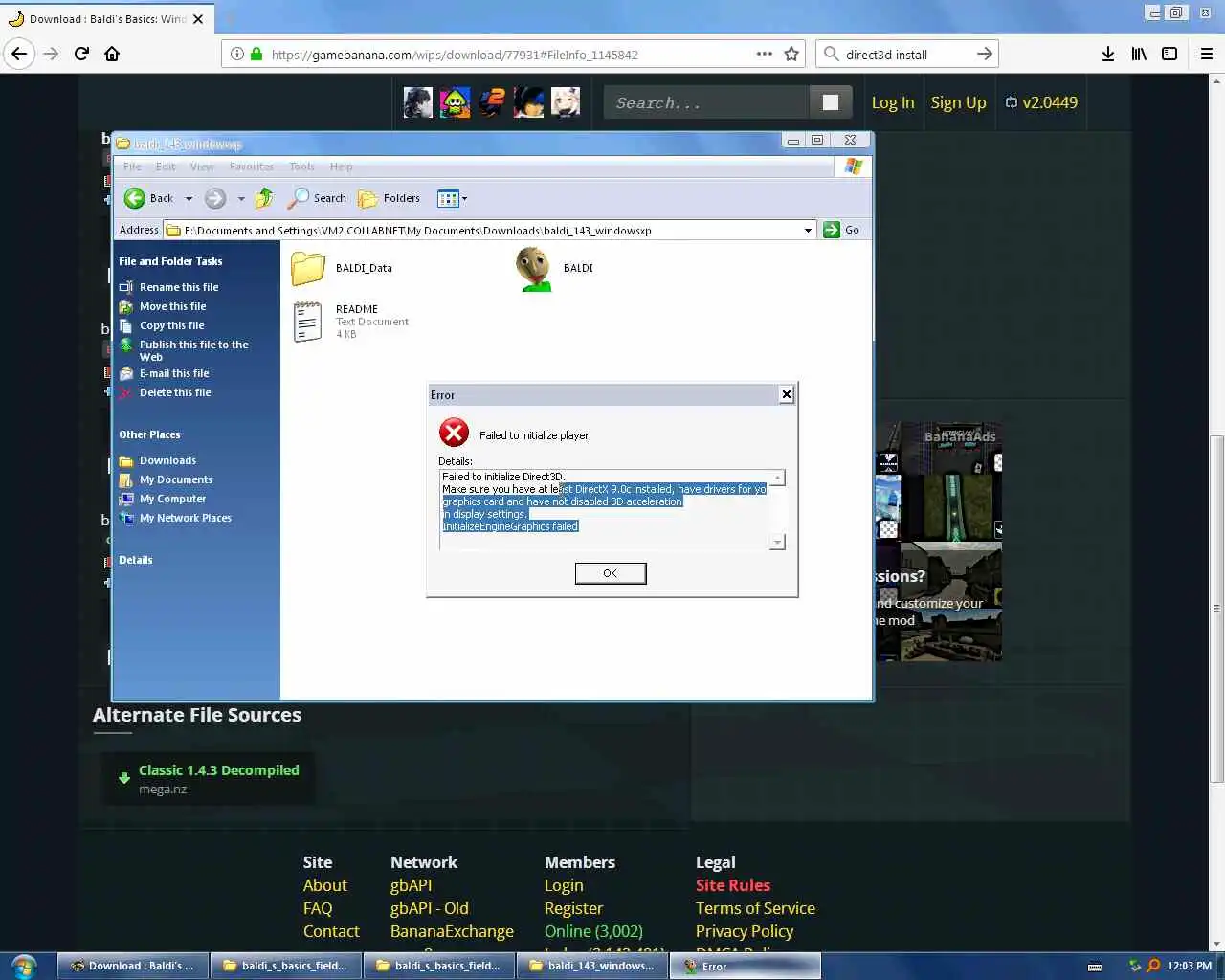Switch to Error taskbar item
This screenshot has height=980, width=1225.
tap(746, 966)
